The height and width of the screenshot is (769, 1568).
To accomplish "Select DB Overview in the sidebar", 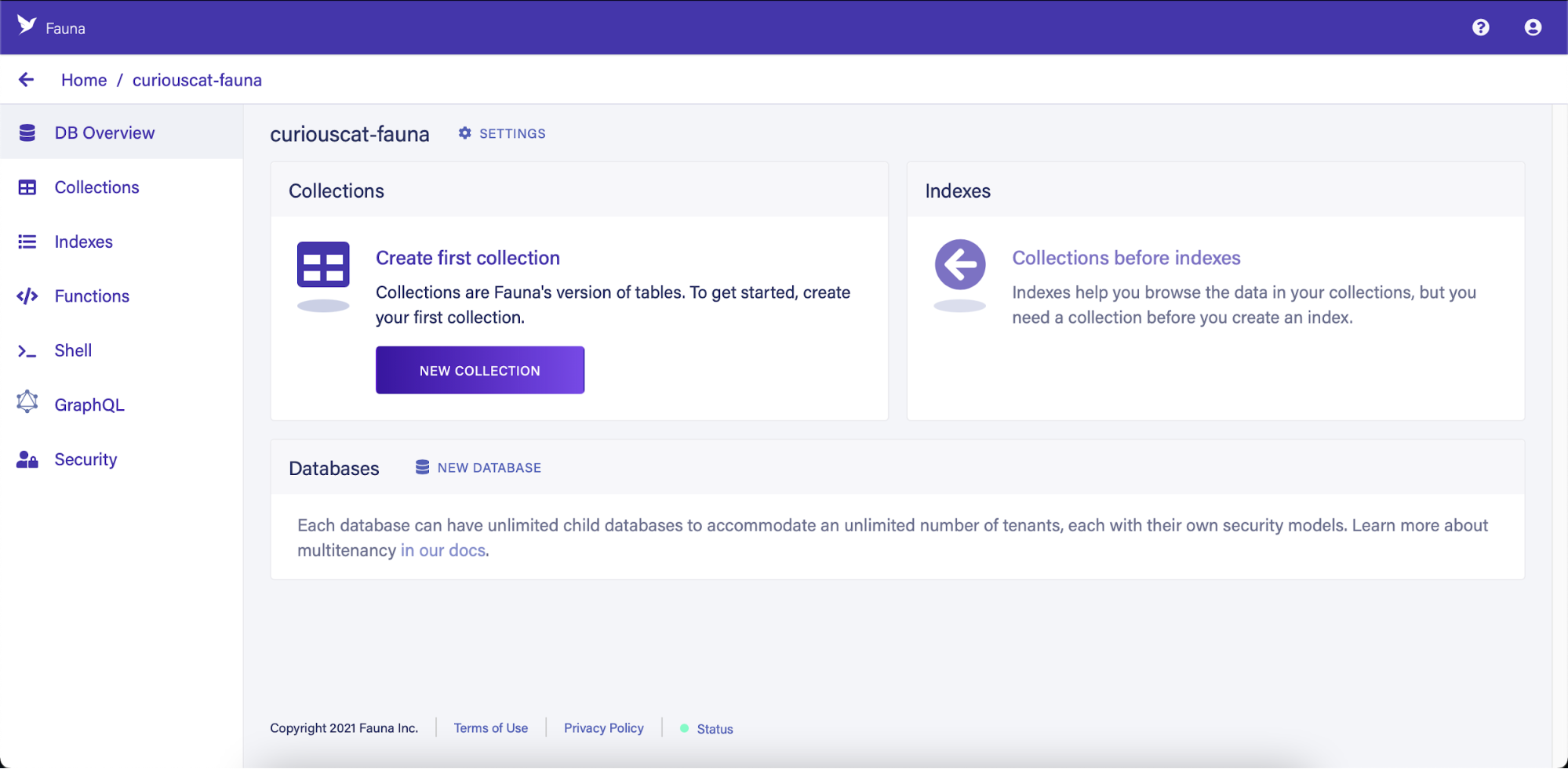I will pyautogui.click(x=104, y=133).
